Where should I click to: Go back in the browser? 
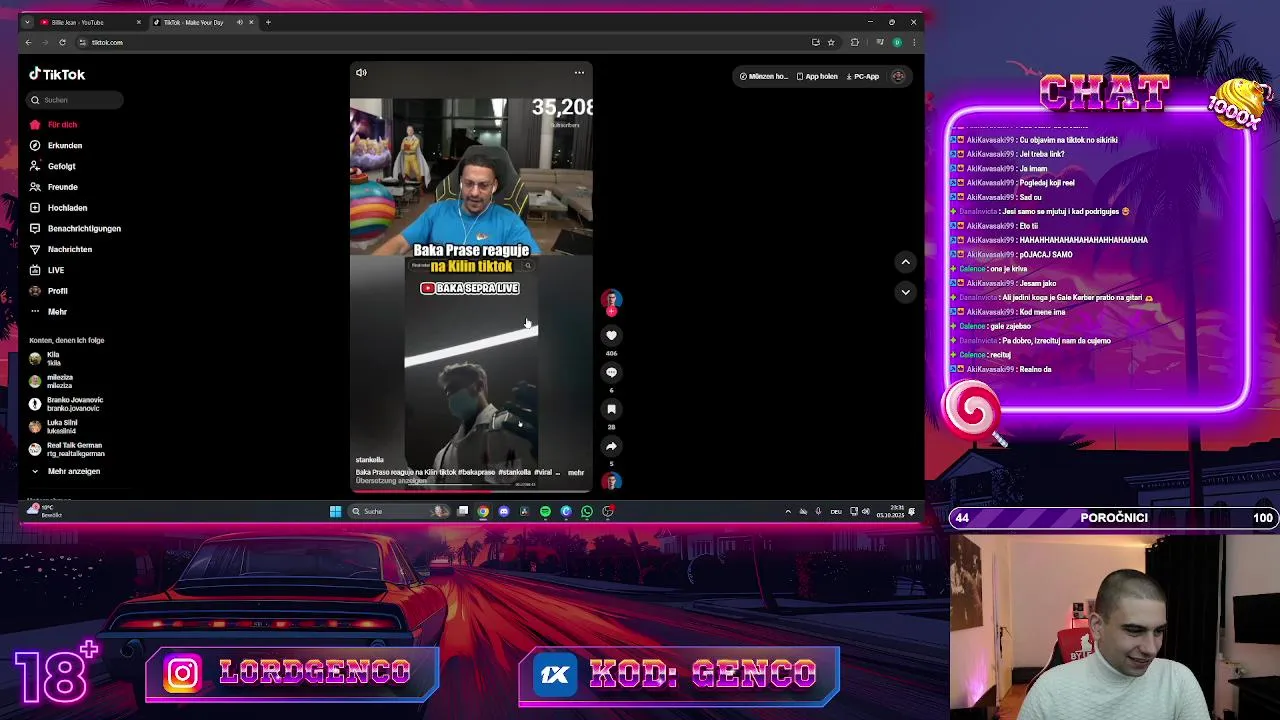(28, 42)
